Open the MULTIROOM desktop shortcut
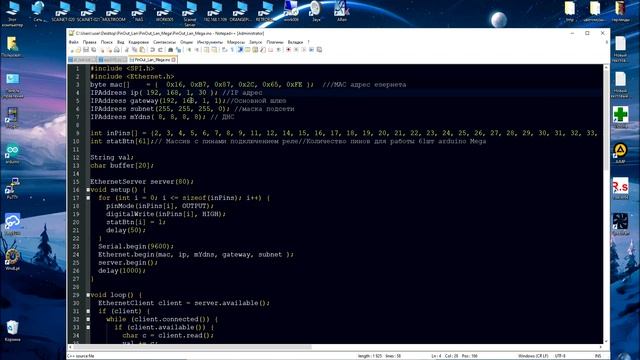 pyautogui.click(x=113, y=11)
